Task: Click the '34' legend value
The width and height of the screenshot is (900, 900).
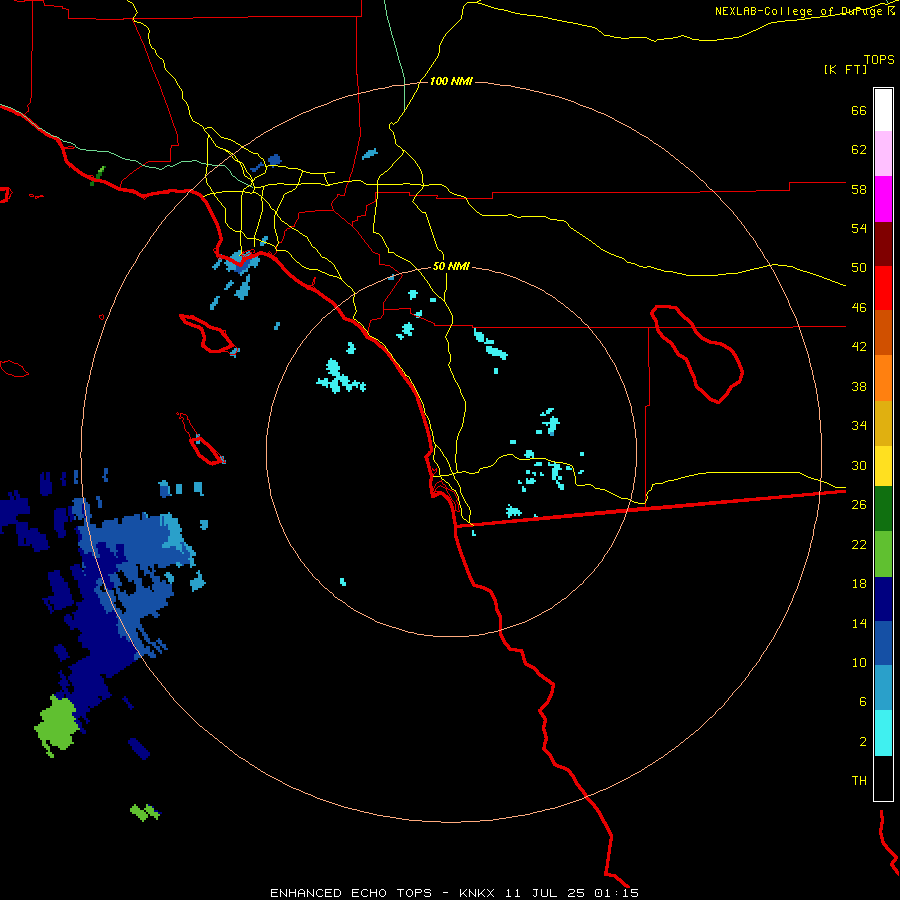Action: pos(859,426)
